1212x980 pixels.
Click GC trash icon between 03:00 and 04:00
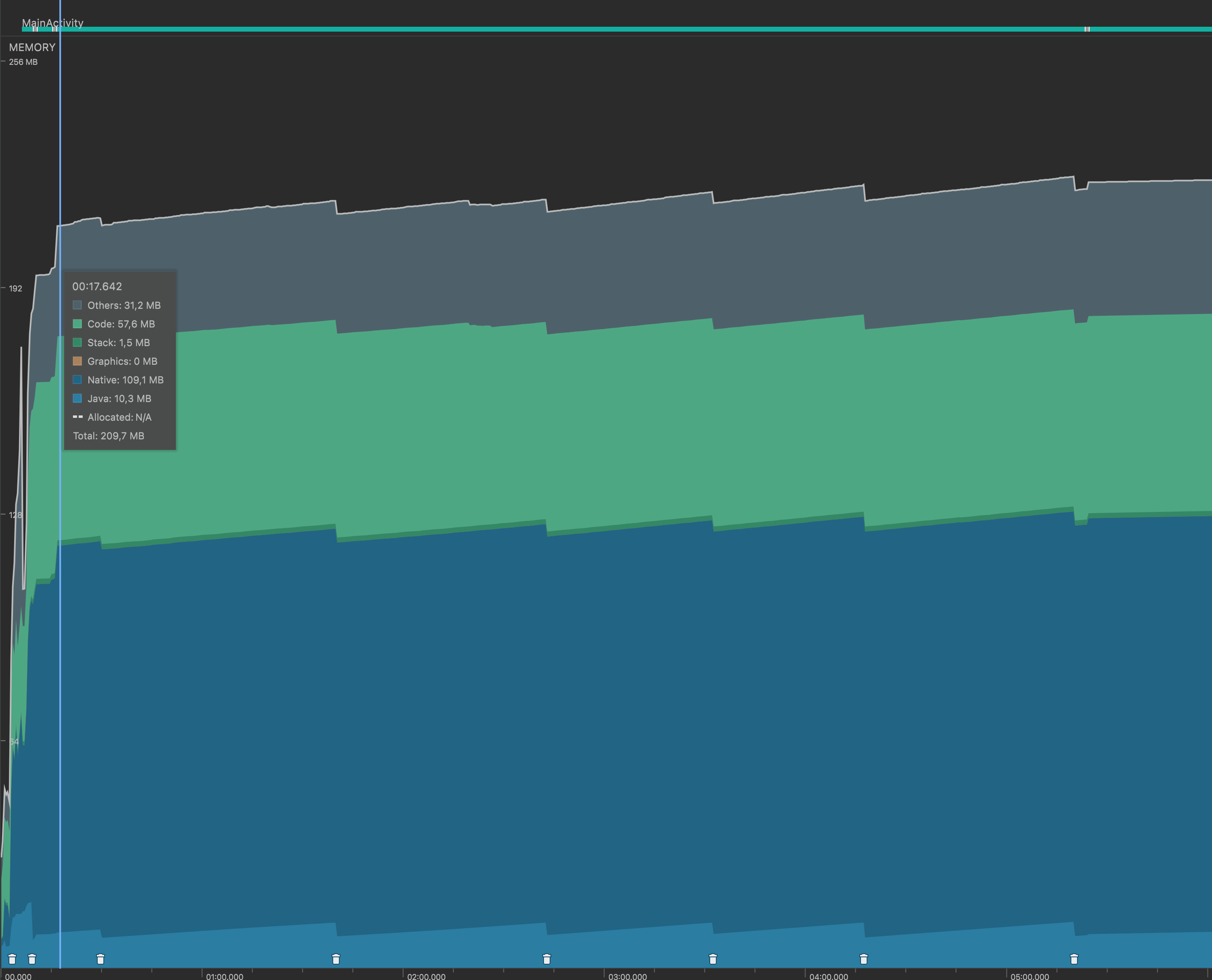(713, 959)
